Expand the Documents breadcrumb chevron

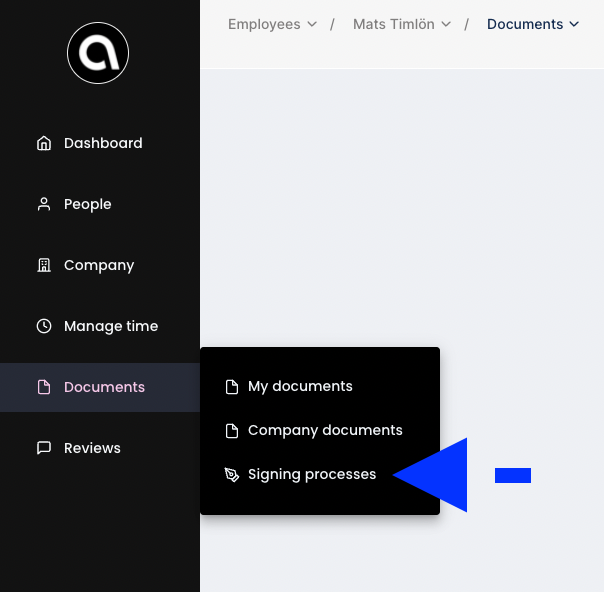[574, 24]
